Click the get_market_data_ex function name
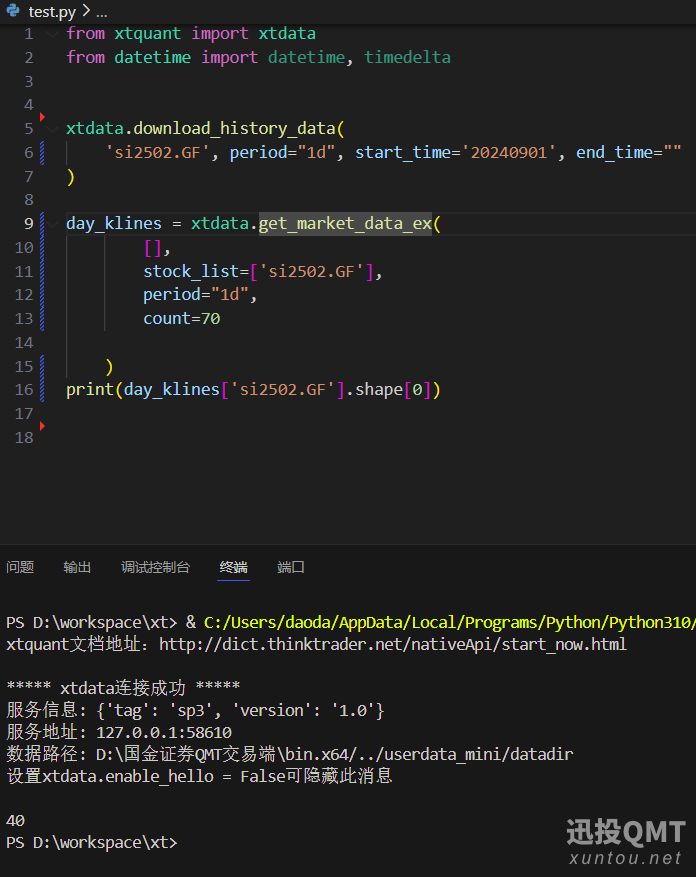Image resolution: width=696 pixels, height=877 pixels. (345, 224)
